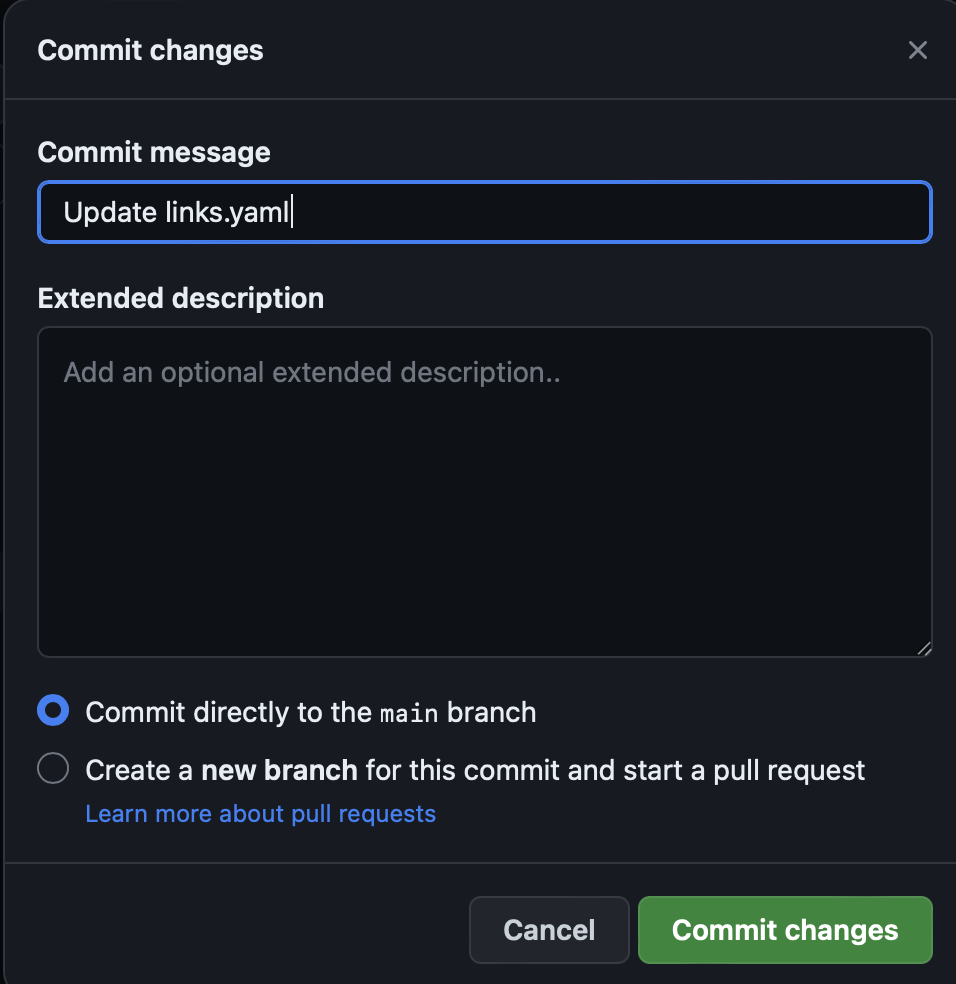Image resolution: width=956 pixels, height=984 pixels.
Task: Select the create new branch radio button
Action: (53, 769)
